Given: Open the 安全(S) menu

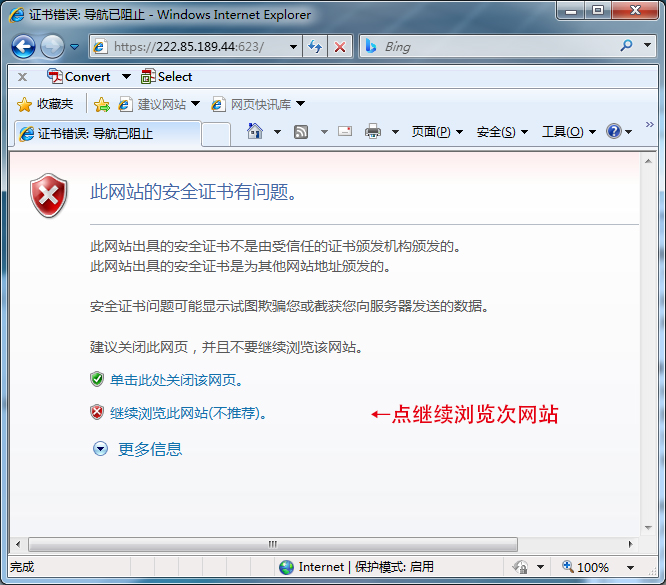Looking at the screenshot, I should [502, 132].
